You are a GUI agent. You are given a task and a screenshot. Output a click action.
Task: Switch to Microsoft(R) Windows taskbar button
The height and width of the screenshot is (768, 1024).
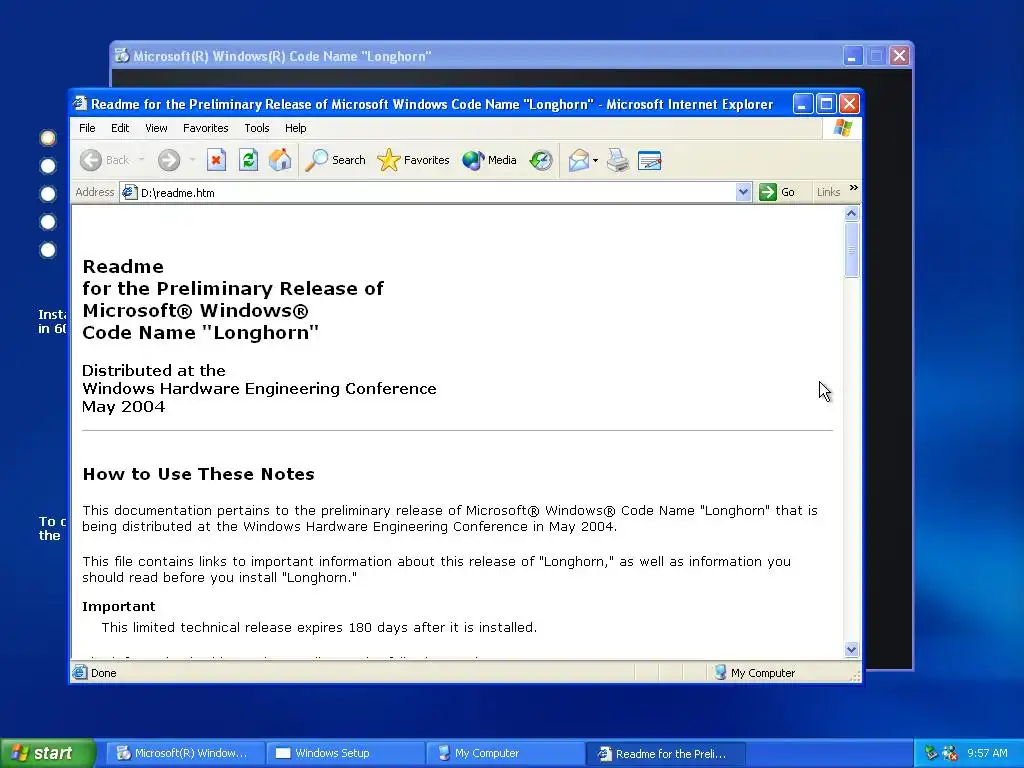[x=186, y=753]
